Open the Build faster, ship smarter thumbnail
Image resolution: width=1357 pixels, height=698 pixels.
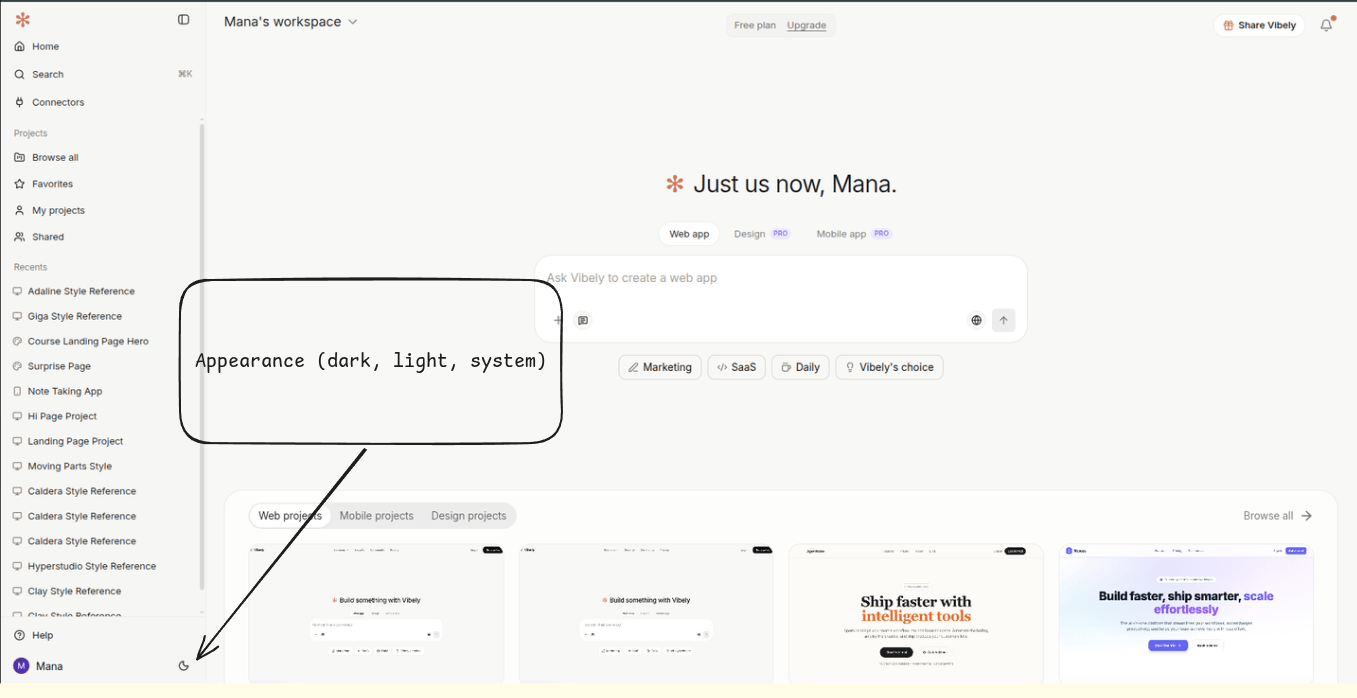coord(1186,614)
